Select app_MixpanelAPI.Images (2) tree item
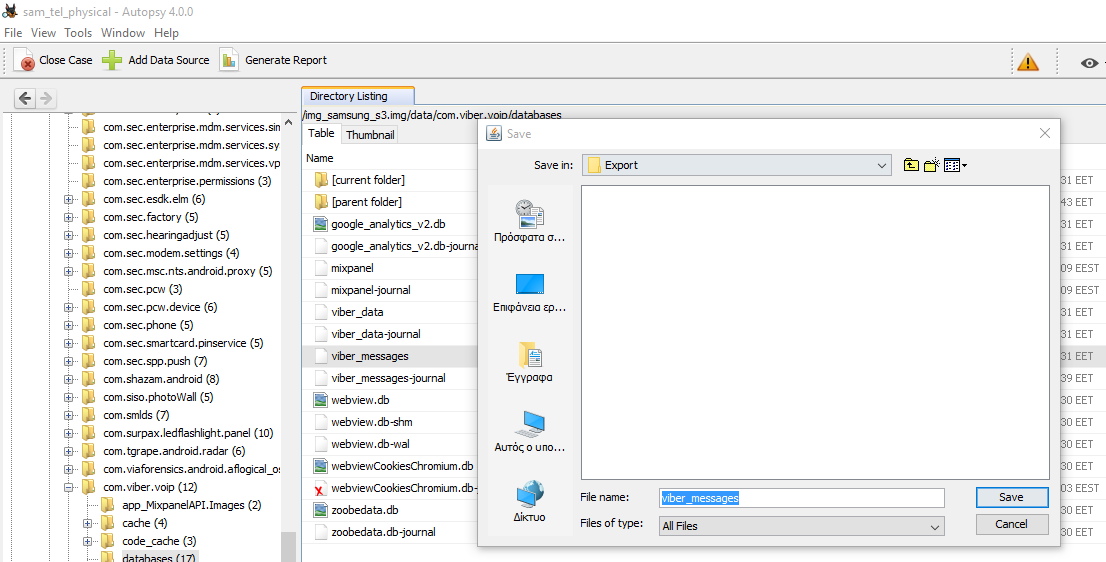Image resolution: width=1106 pixels, height=562 pixels. click(x=192, y=505)
